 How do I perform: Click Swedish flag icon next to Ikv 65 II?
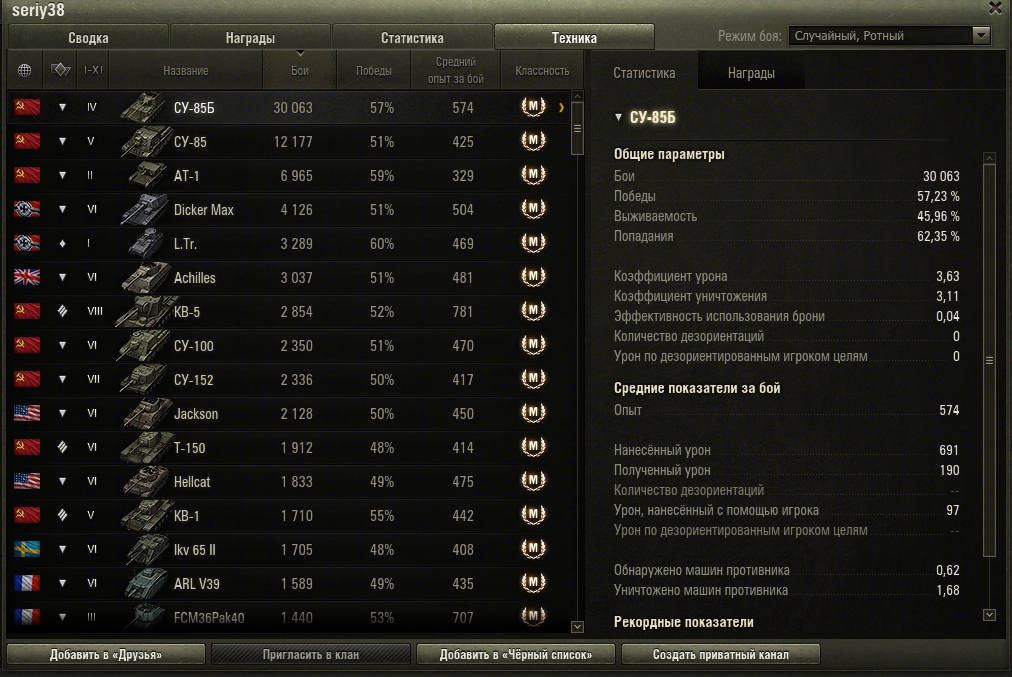[x=27, y=549]
